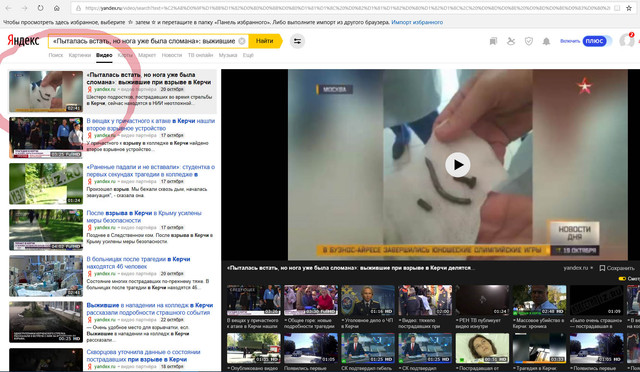This screenshot has width=640, height=372.
Task: Save video with Сохранить button
Action: click(x=617, y=268)
